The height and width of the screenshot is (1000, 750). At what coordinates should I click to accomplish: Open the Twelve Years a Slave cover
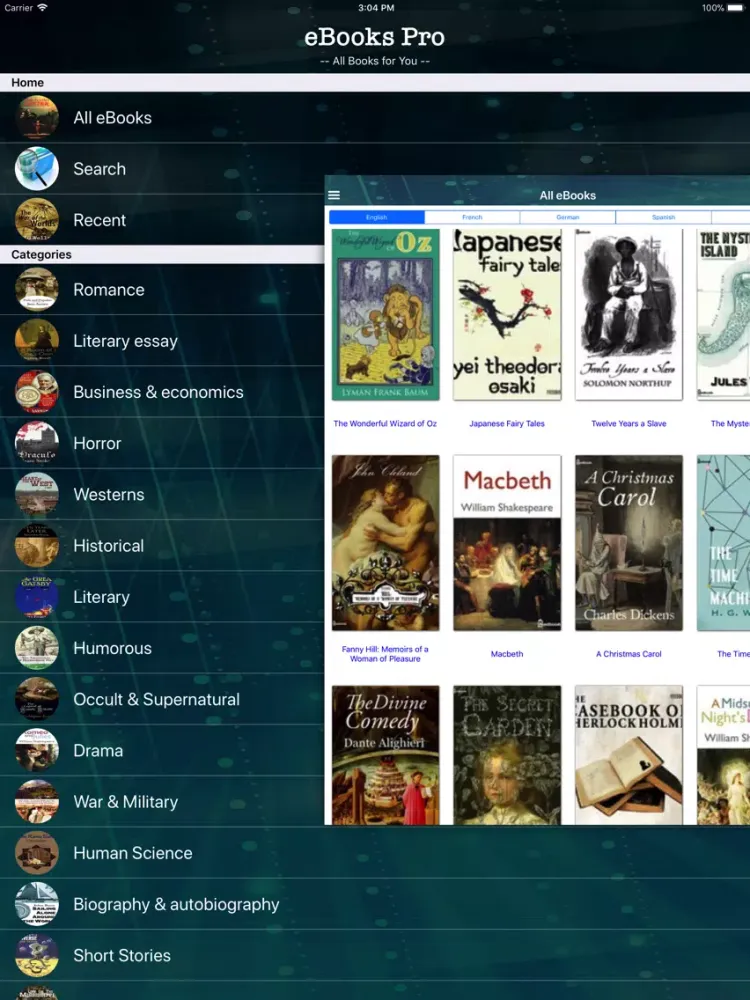pos(629,314)
